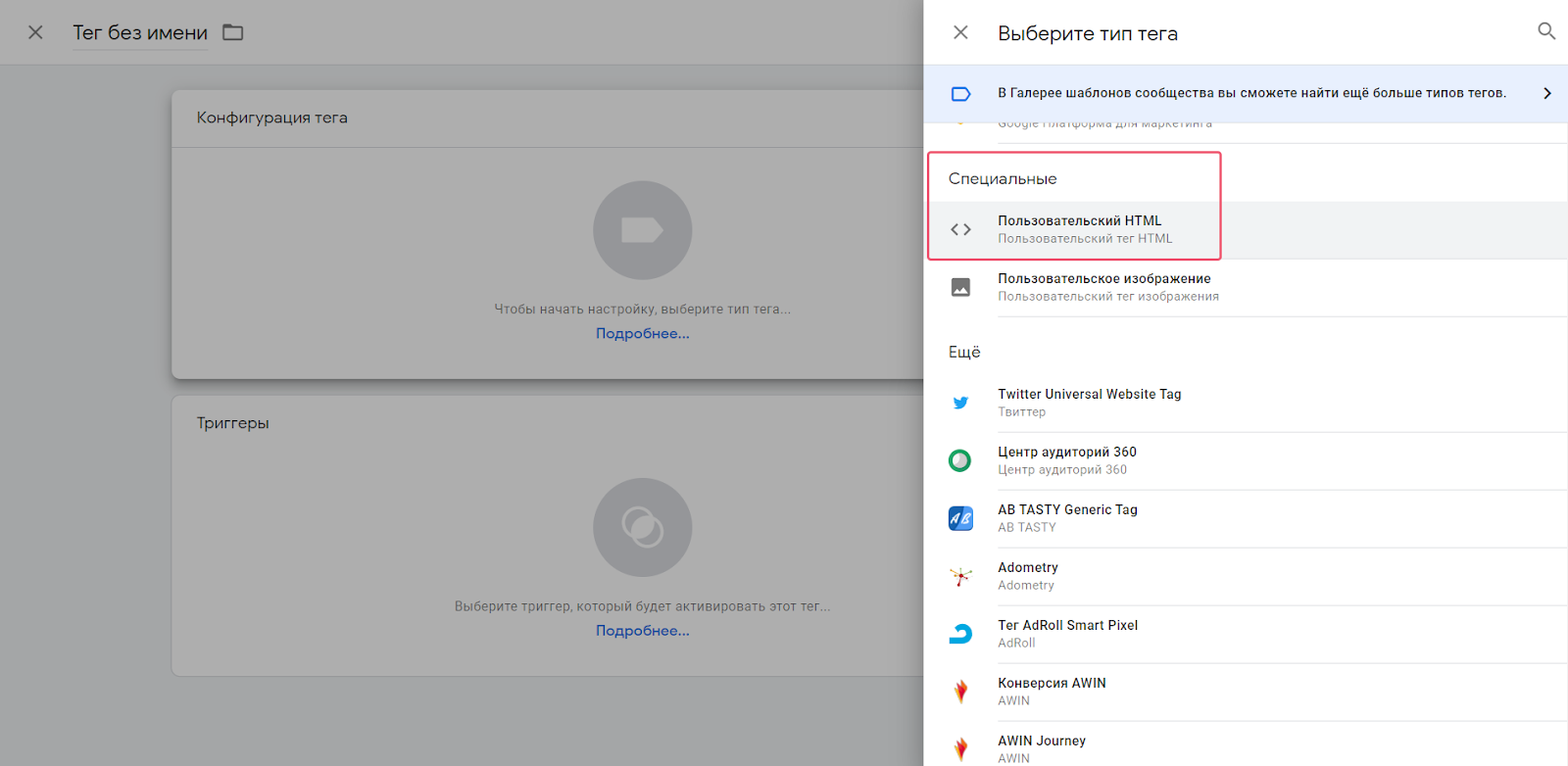The height and width of the screenshot is (766, 1568).
Task: Choose the Adometry tag type
Action: pyautogui.click(x=1246, y=576)
